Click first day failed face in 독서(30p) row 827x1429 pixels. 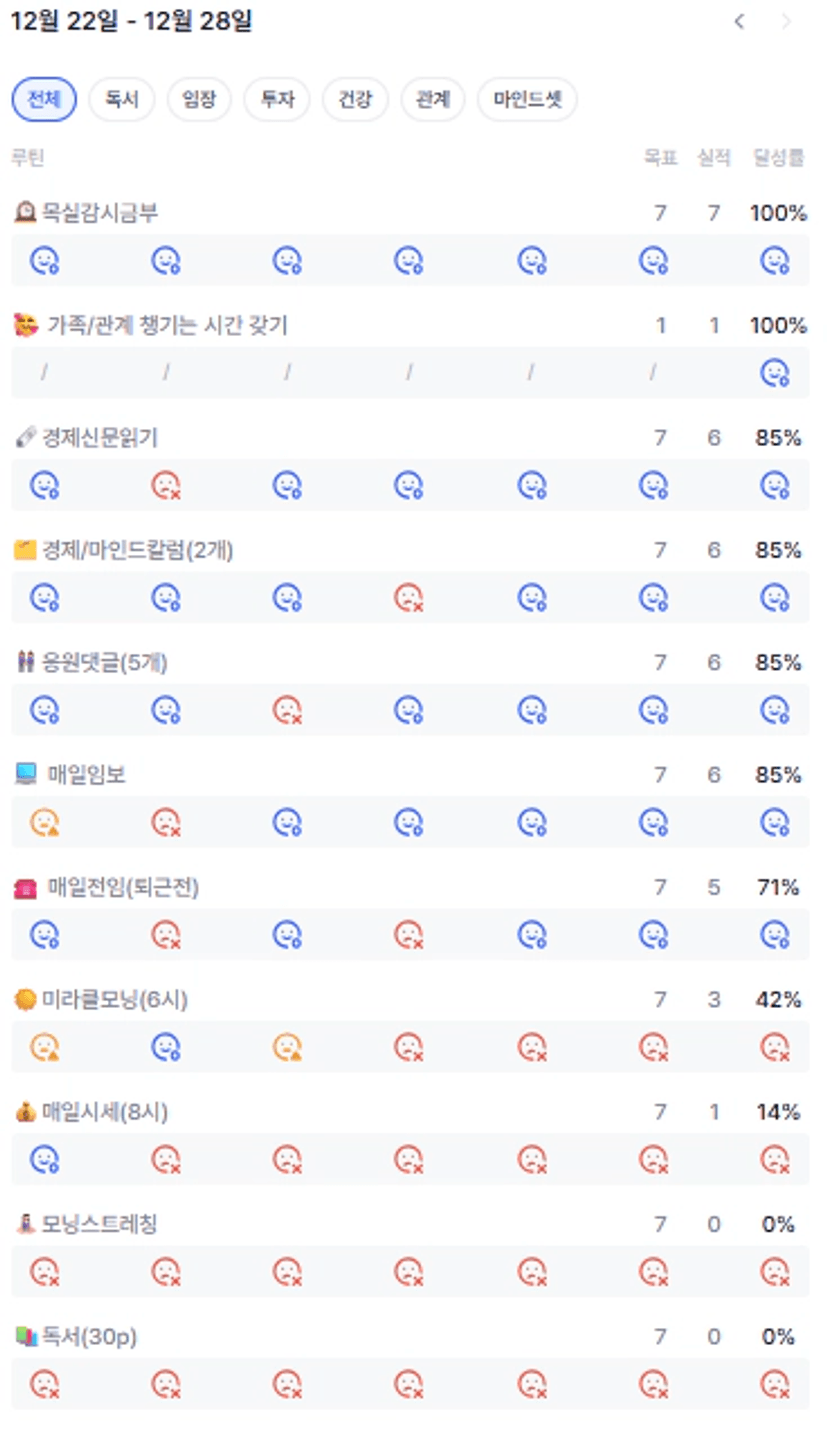pyautogui.click(x=44, y=1385)
